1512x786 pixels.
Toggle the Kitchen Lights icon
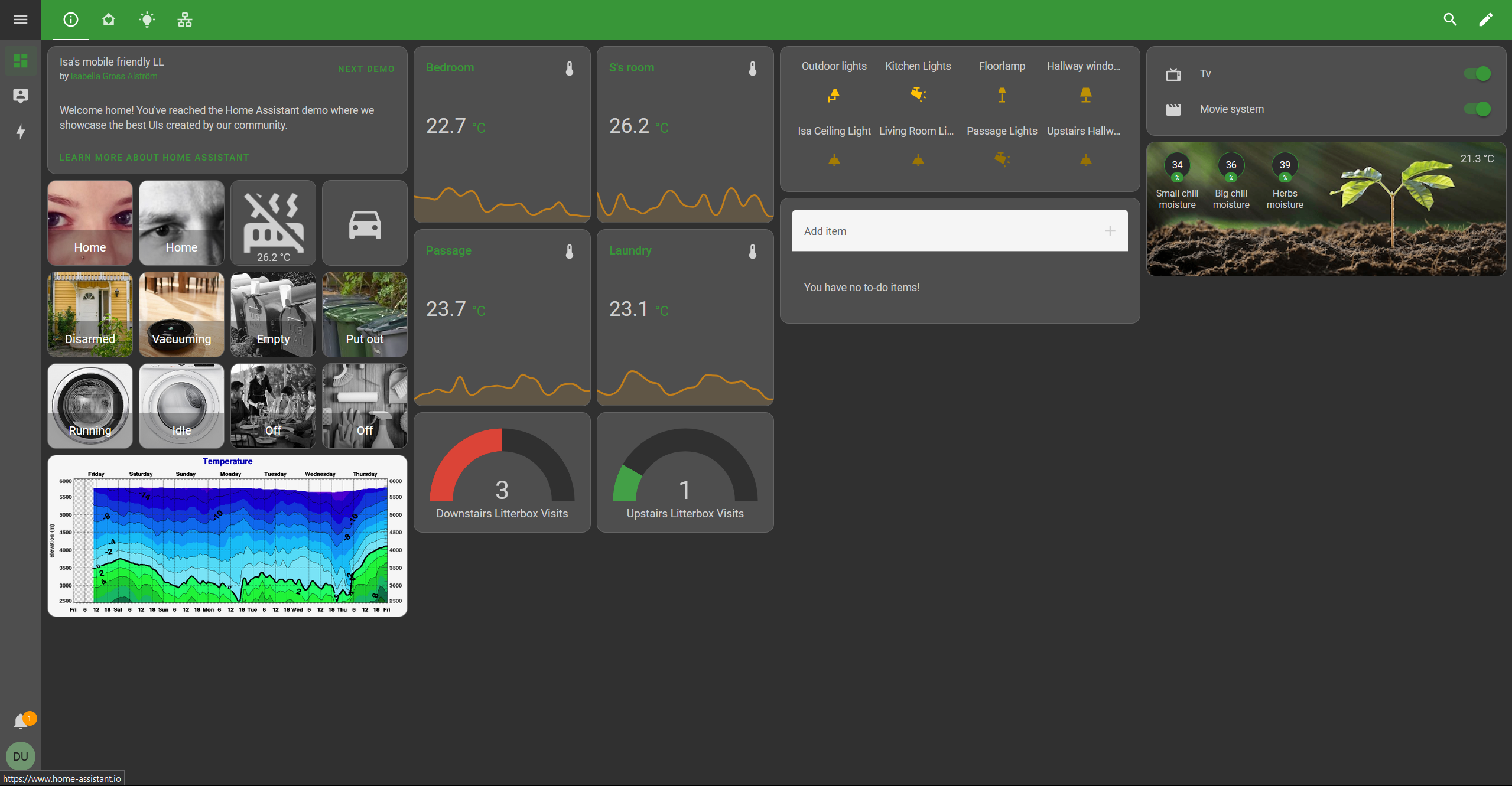(x=918, y=94)
